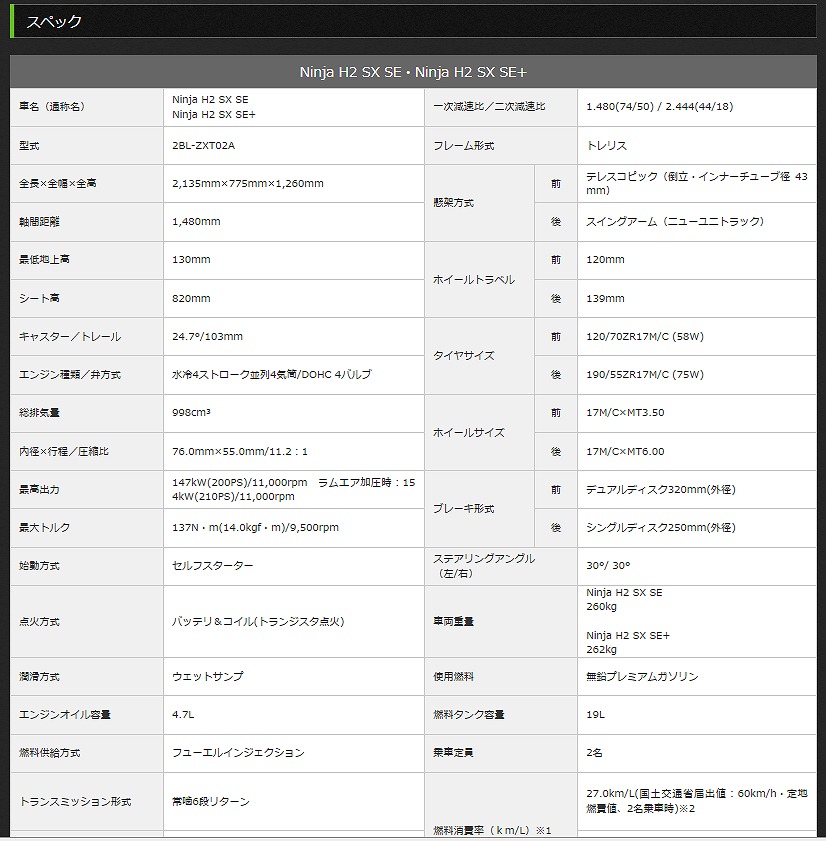Click the front wheel size 17M/C×MT3.50
Viewport: 826px width, 841px height.
click(625, 413)
